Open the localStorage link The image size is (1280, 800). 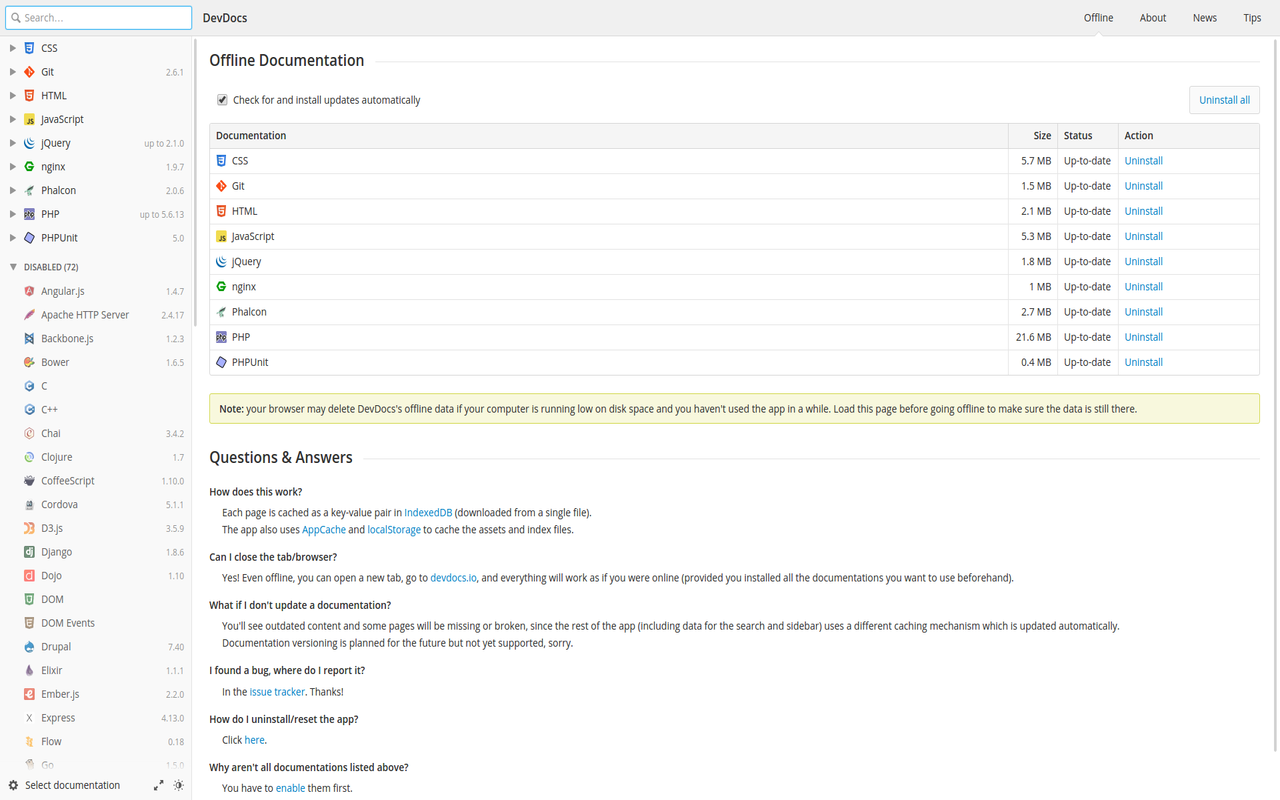click(394, 530)
